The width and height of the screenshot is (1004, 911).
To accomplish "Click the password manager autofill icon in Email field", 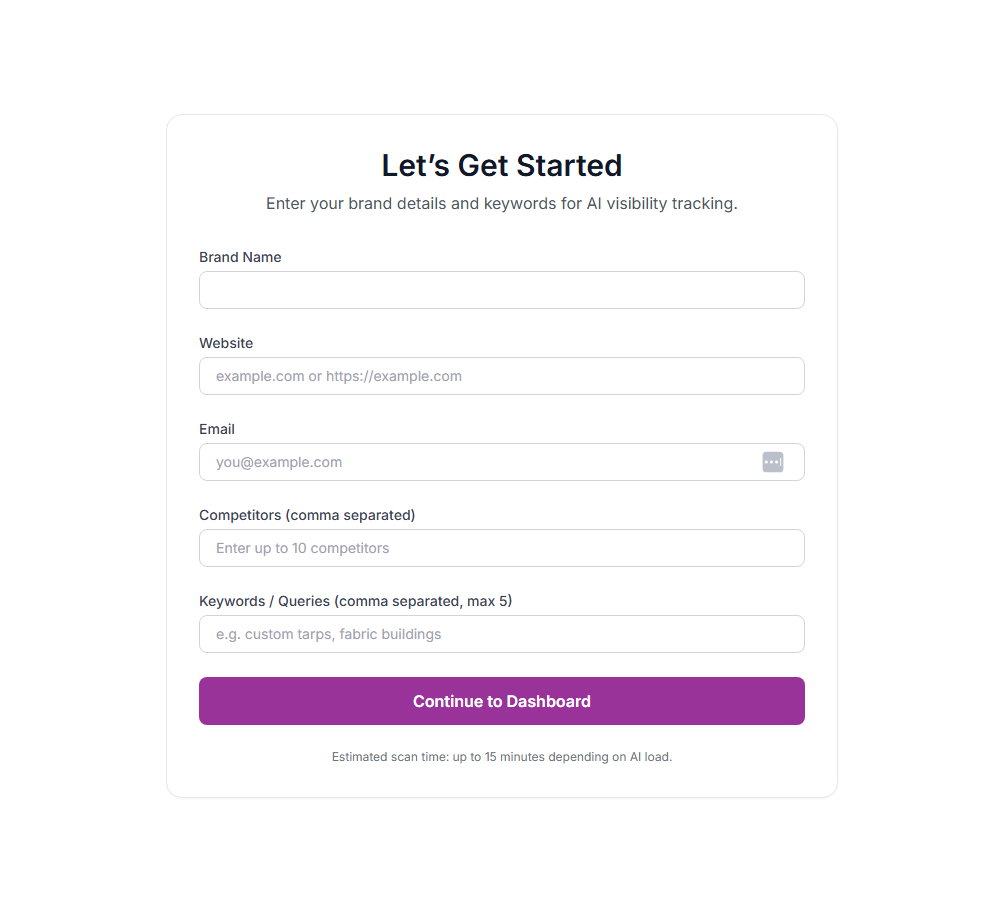I will 772,462.
